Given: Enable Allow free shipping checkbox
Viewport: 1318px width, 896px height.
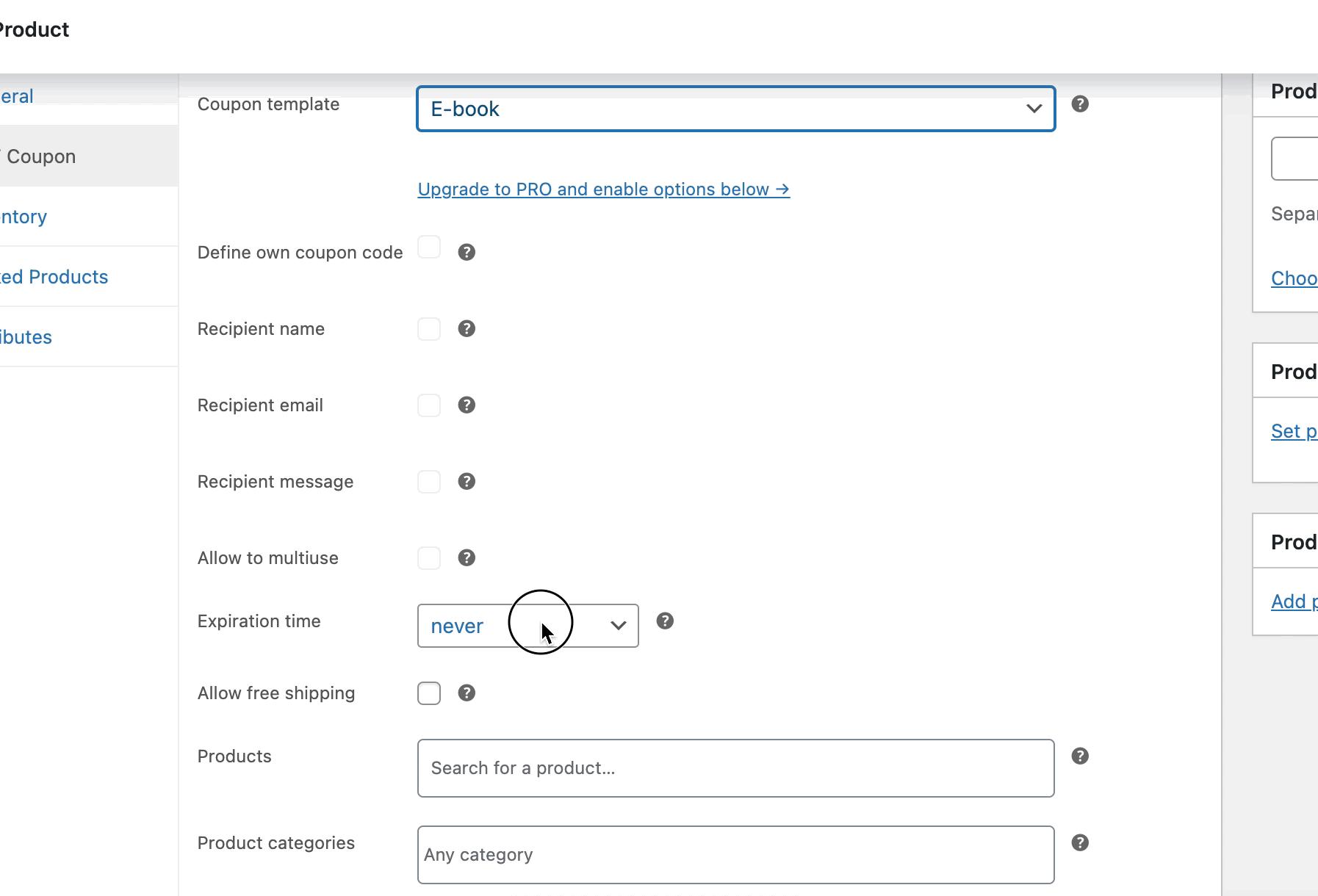Looking at the screenshot, I should pyautogui.click(x=429, y=693).
